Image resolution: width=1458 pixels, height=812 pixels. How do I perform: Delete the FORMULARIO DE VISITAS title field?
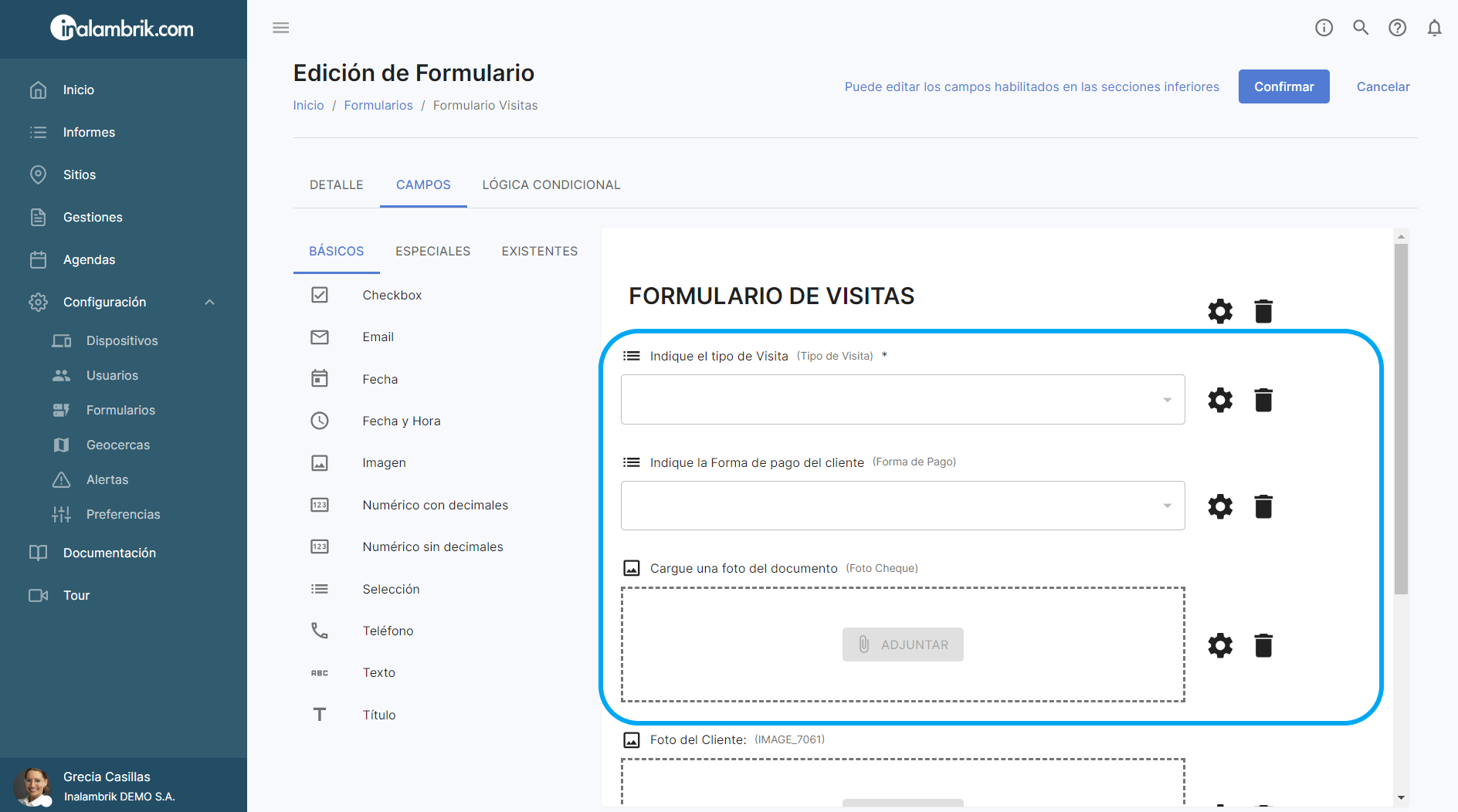[1263, 311]
